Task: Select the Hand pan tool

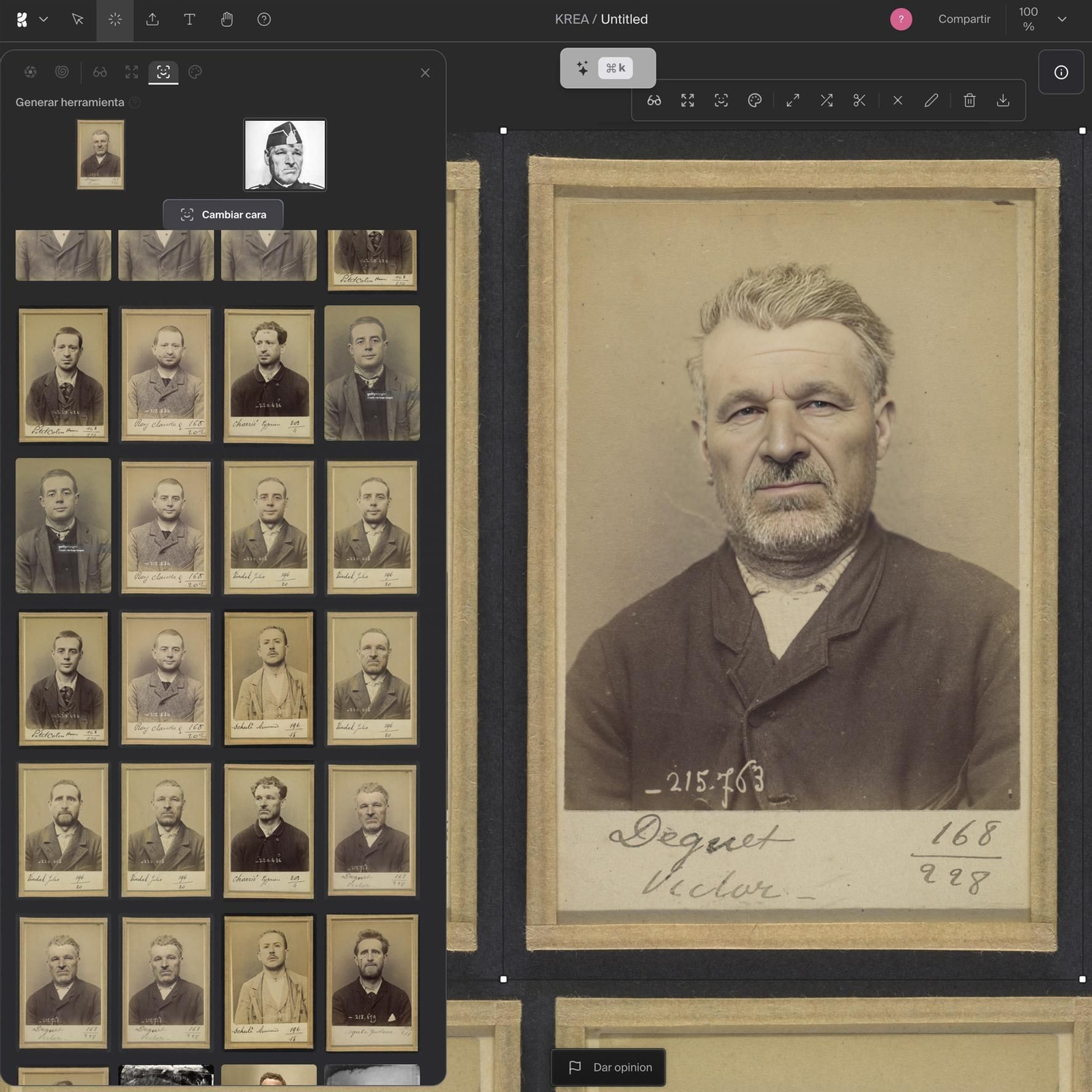Action: click(227, 19)
